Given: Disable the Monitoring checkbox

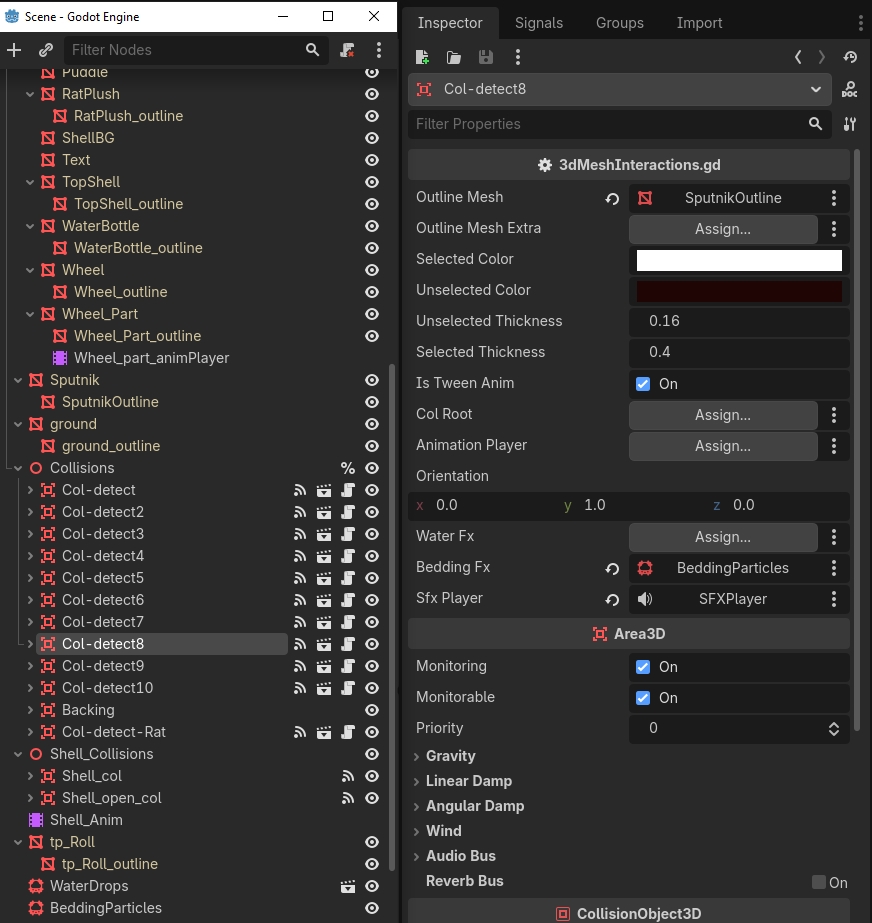Looking at the screenshot, I should pyautogui.click(x=643, y=667).
